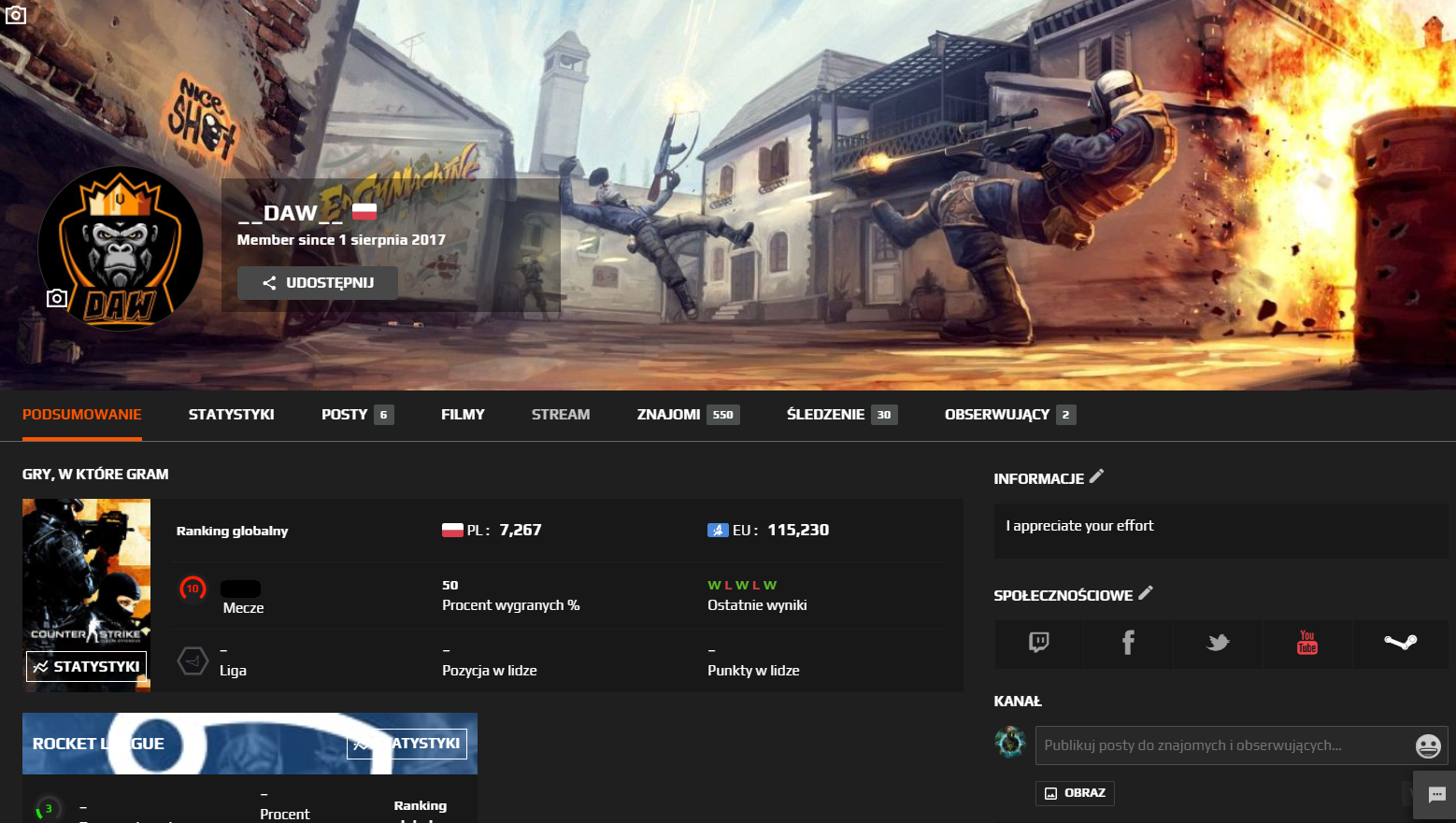Click the __DAW__ username
1456x823 pixels.
291,214
